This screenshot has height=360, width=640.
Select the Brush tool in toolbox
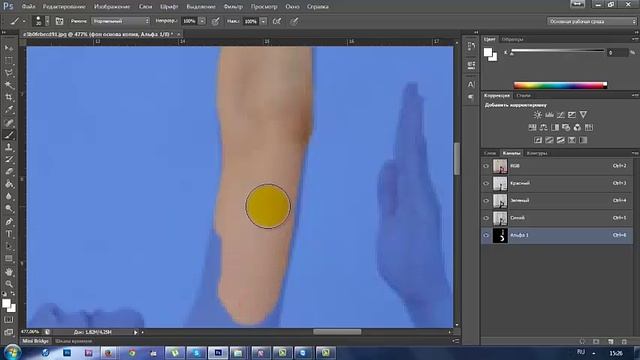coord(9,135)
